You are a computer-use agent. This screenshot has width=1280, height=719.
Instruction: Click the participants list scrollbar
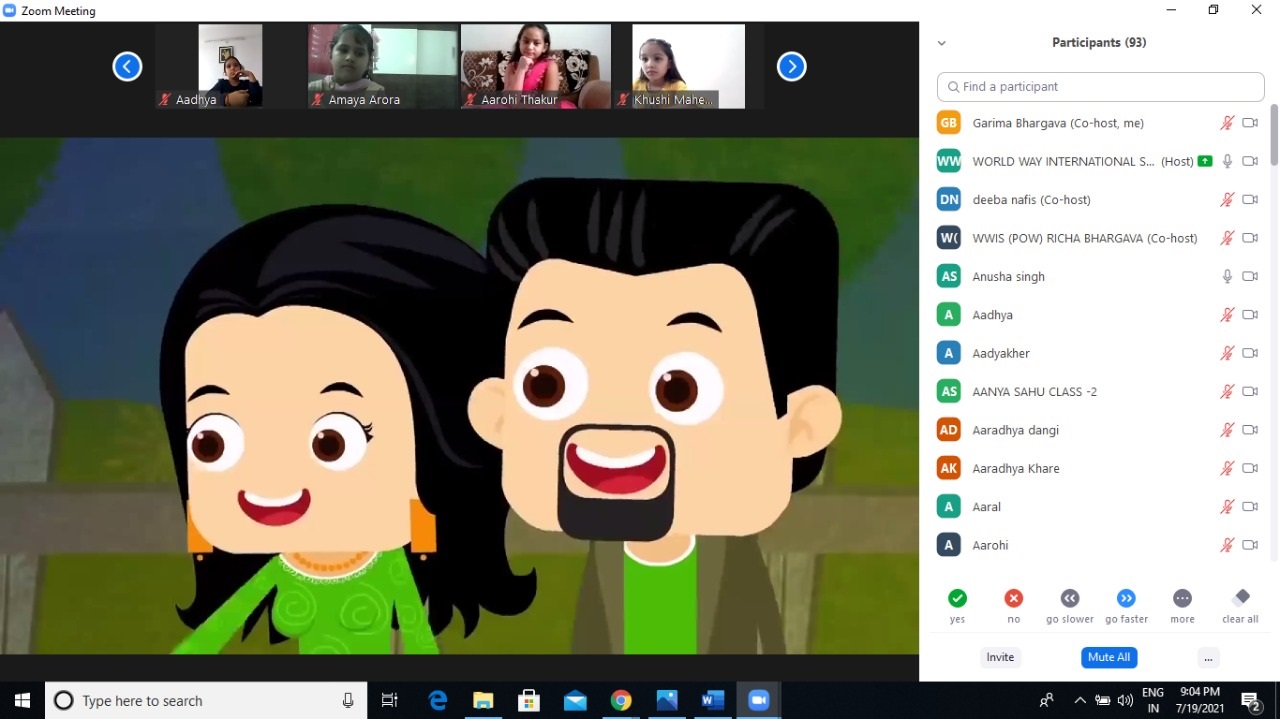coord(1274,134)
